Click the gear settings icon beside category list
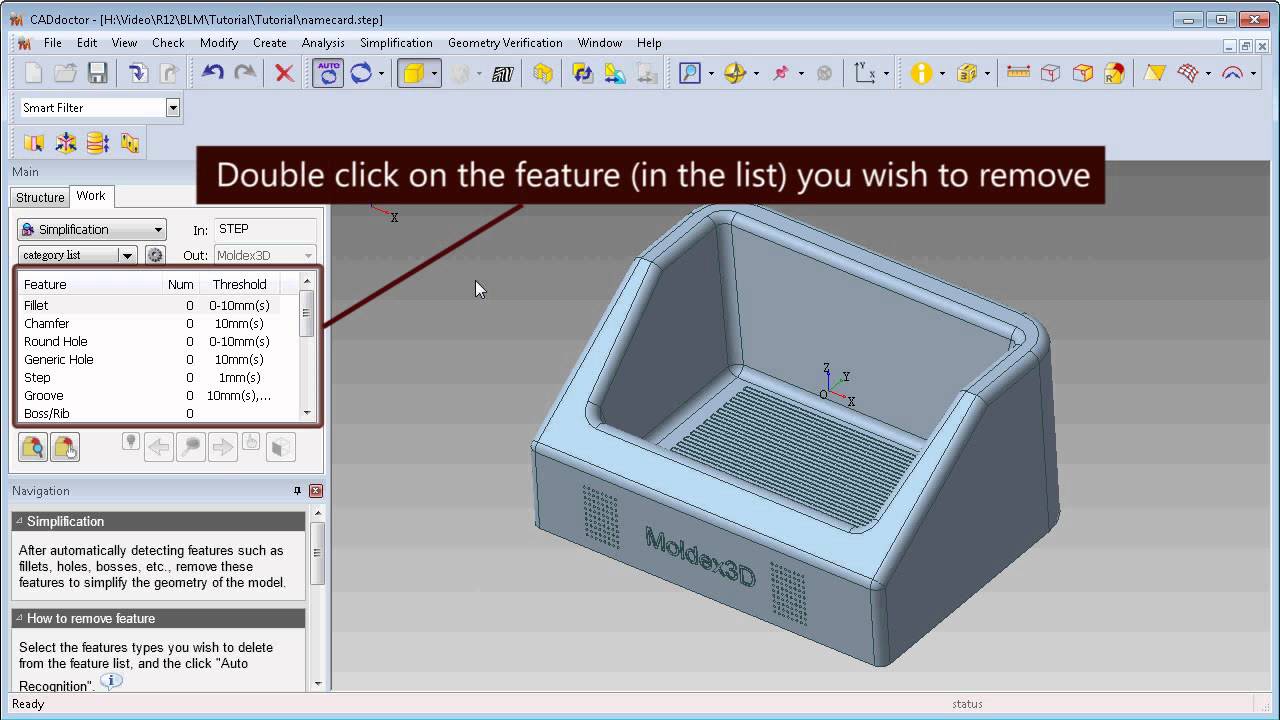This screenshot has height=720, width=1280. [x=155, y=255]
